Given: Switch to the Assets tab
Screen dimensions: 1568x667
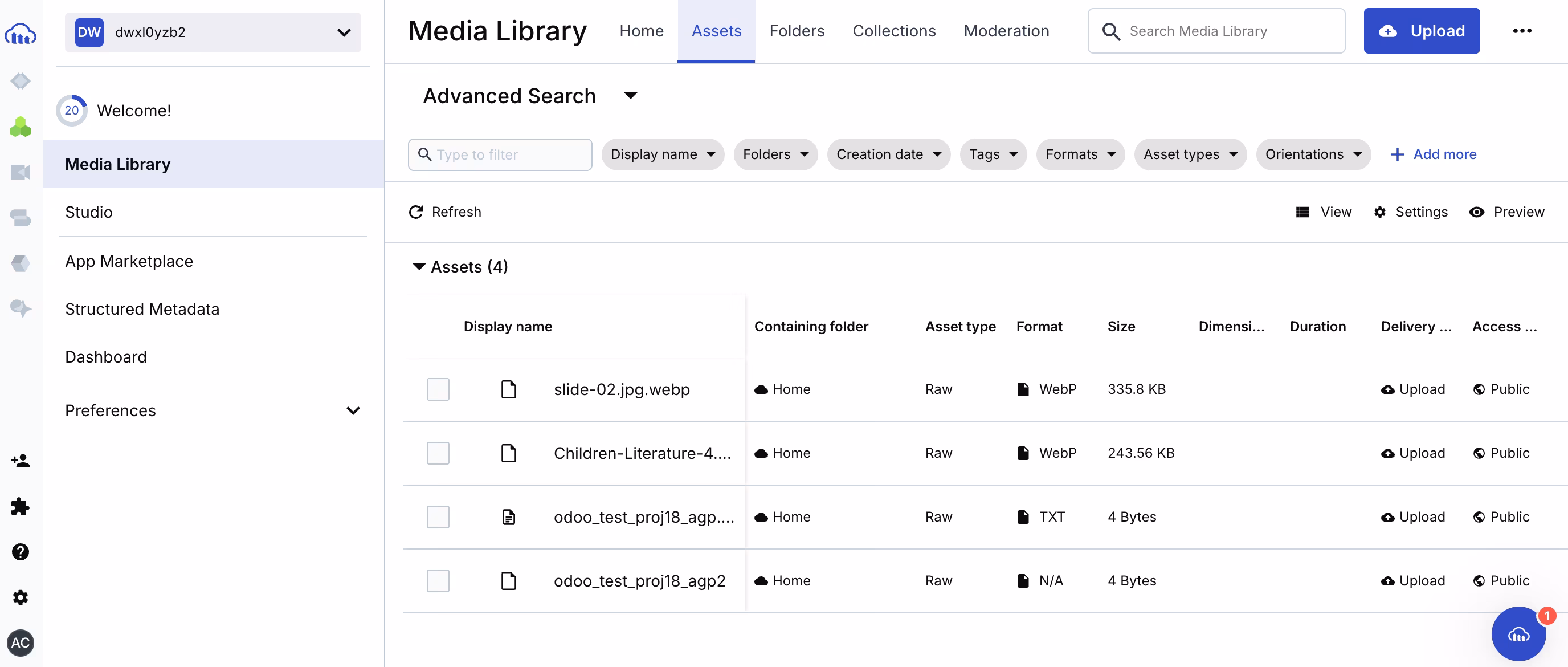Looking at the screenshot, I should pyautogui.click(x=716, y=31).
